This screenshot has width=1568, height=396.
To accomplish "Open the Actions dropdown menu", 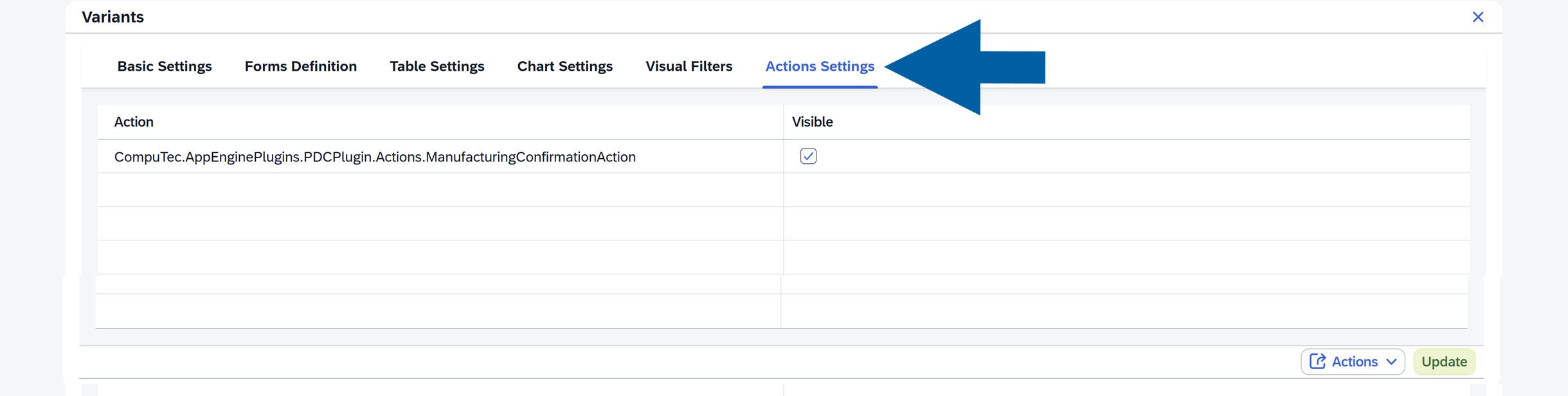I will click(x=1352, y=361).
